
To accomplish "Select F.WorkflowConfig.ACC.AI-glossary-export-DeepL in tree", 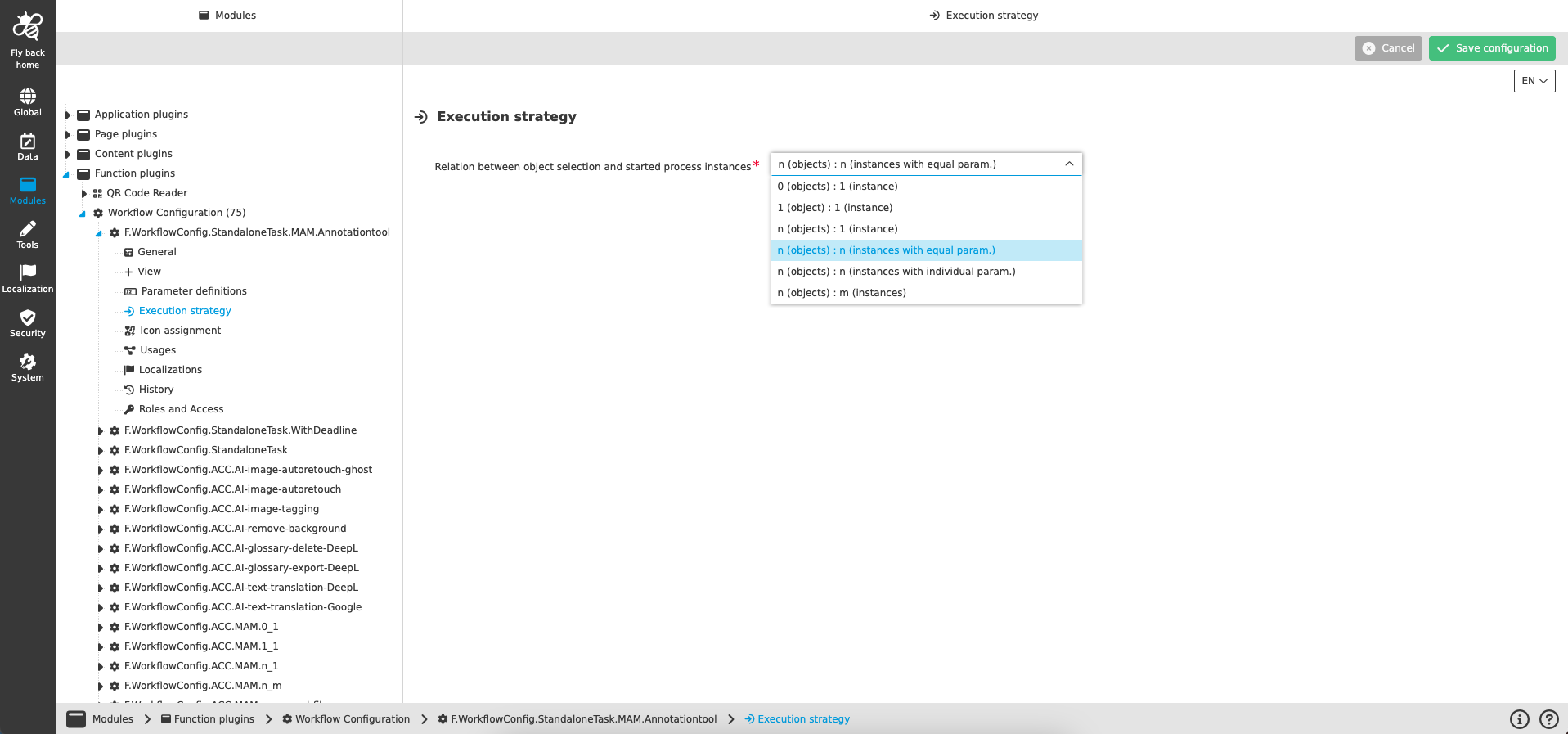I will (x=241, y=568).
